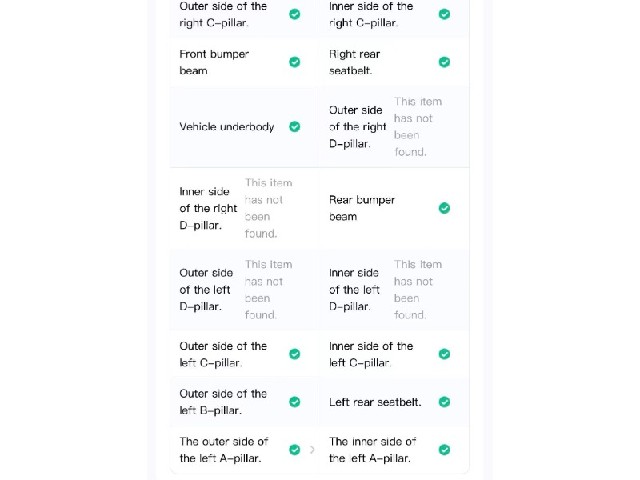Click check icon for inner left A-pillar

point(444,450)
